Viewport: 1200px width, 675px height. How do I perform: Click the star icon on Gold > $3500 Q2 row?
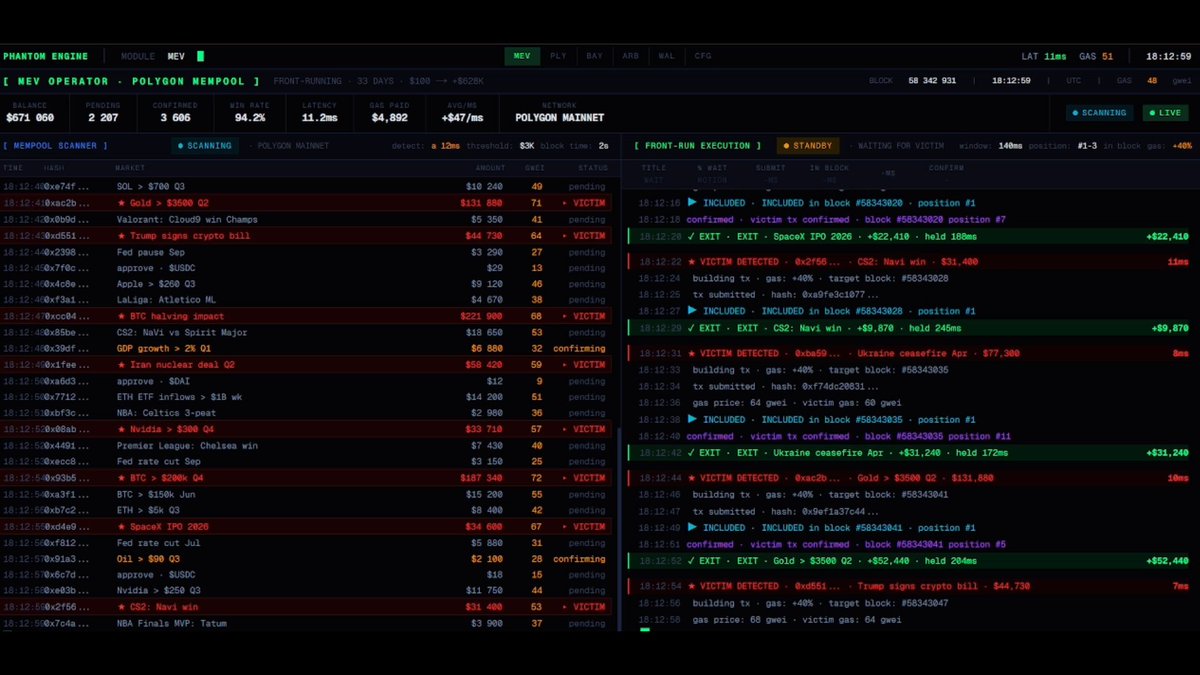click(122, 203)
